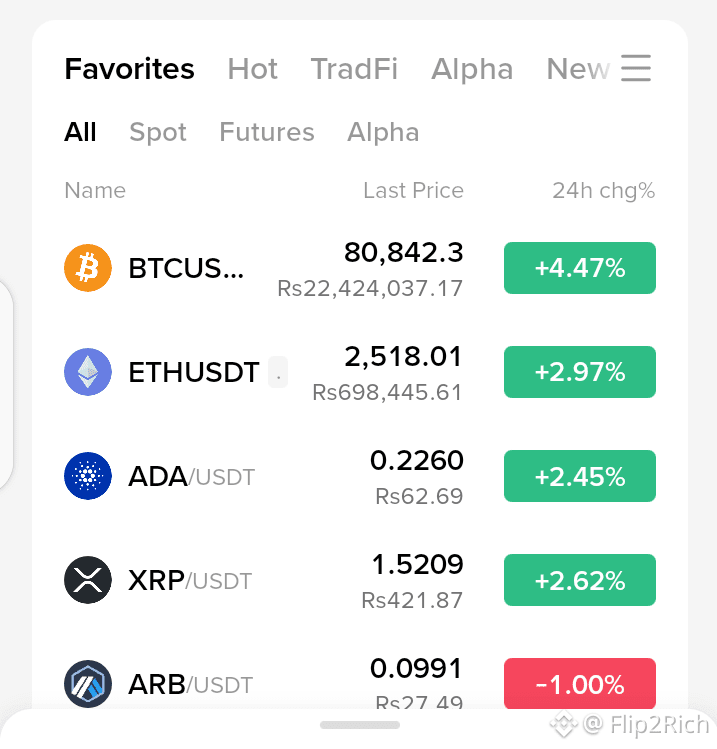Tap the Cardano ADA coin icon
Viewport: 717px width, 749px height.
tap(88, 476)
